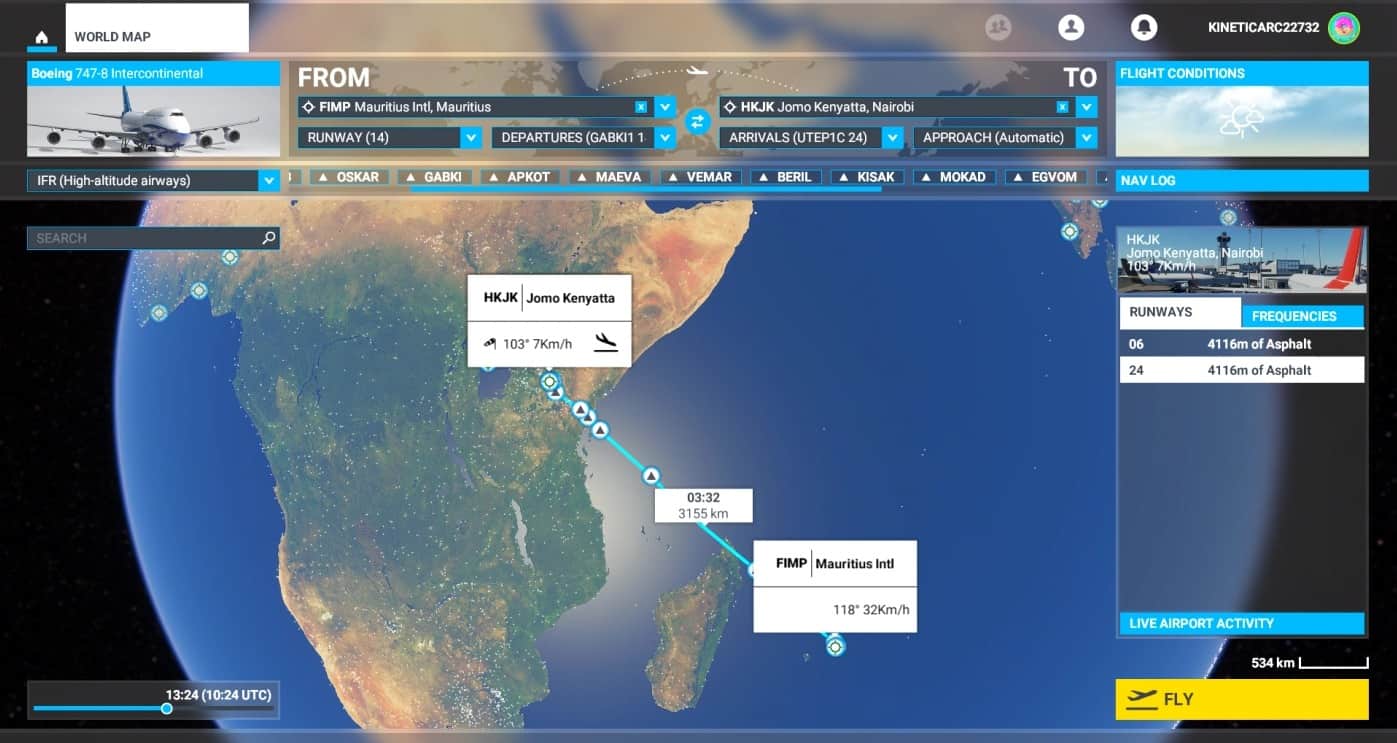Swap departure and arrival airports

point(697,121)
